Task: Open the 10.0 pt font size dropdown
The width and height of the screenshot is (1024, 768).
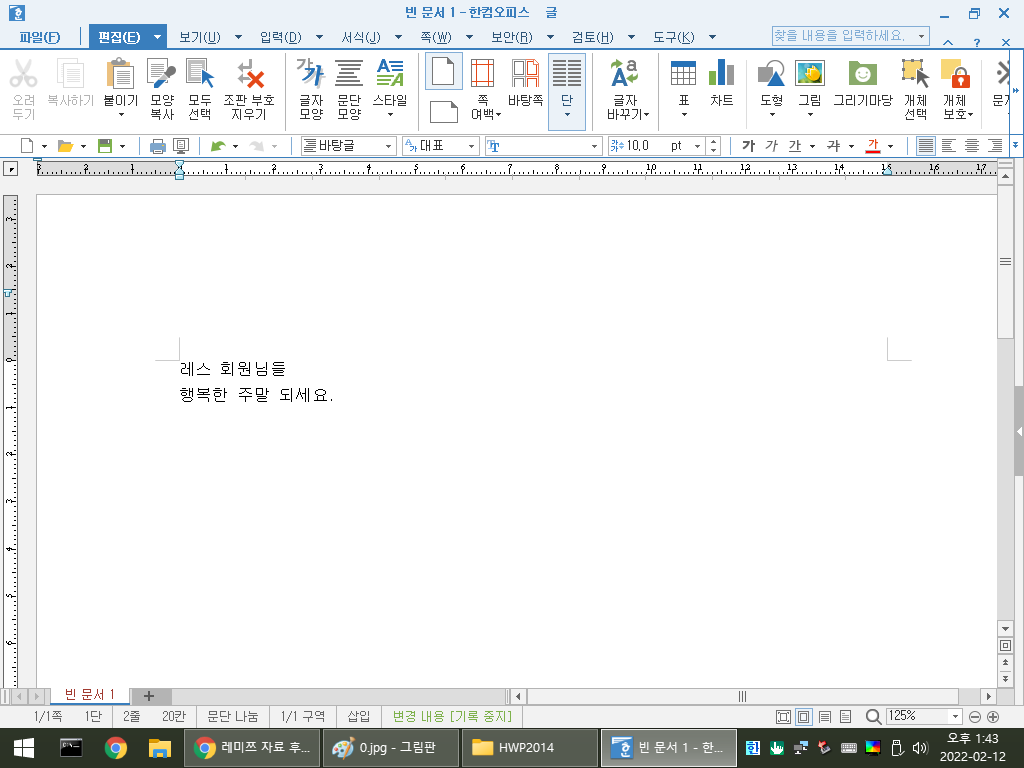Action: coord(697,146)
